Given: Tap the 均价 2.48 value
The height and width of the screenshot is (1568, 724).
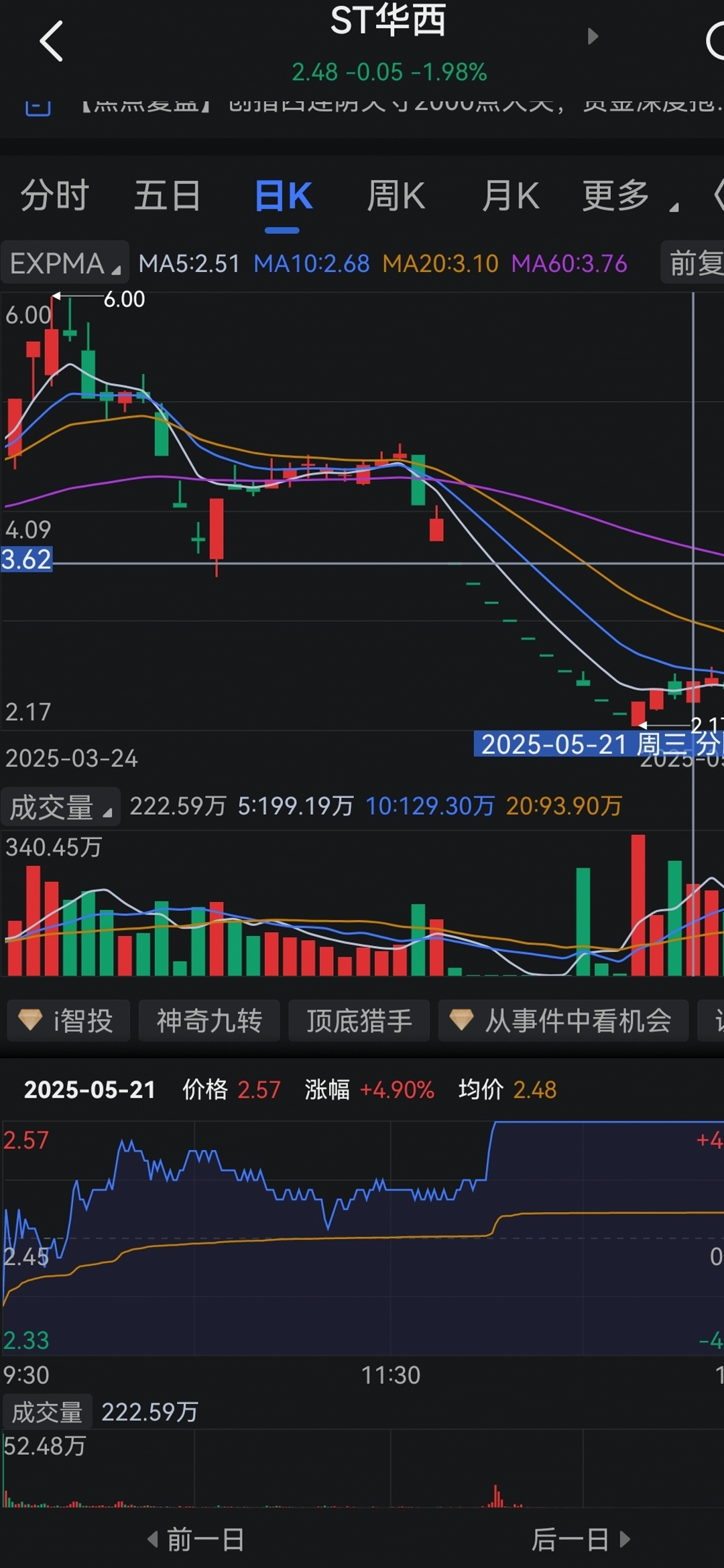Looking at the screenshot, I should point(507,1090).
